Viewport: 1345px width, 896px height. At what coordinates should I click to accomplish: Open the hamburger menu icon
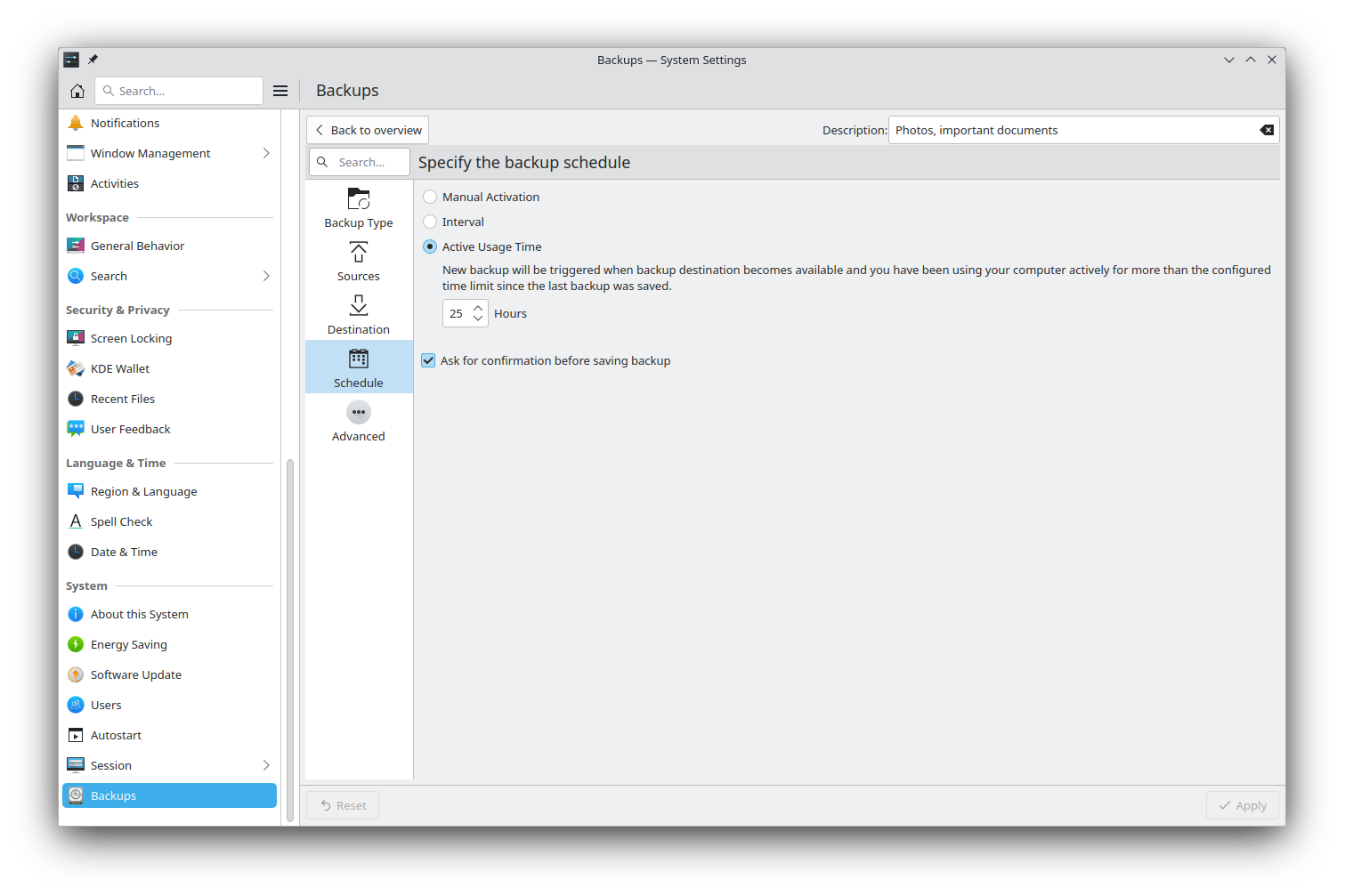point(280,91)
